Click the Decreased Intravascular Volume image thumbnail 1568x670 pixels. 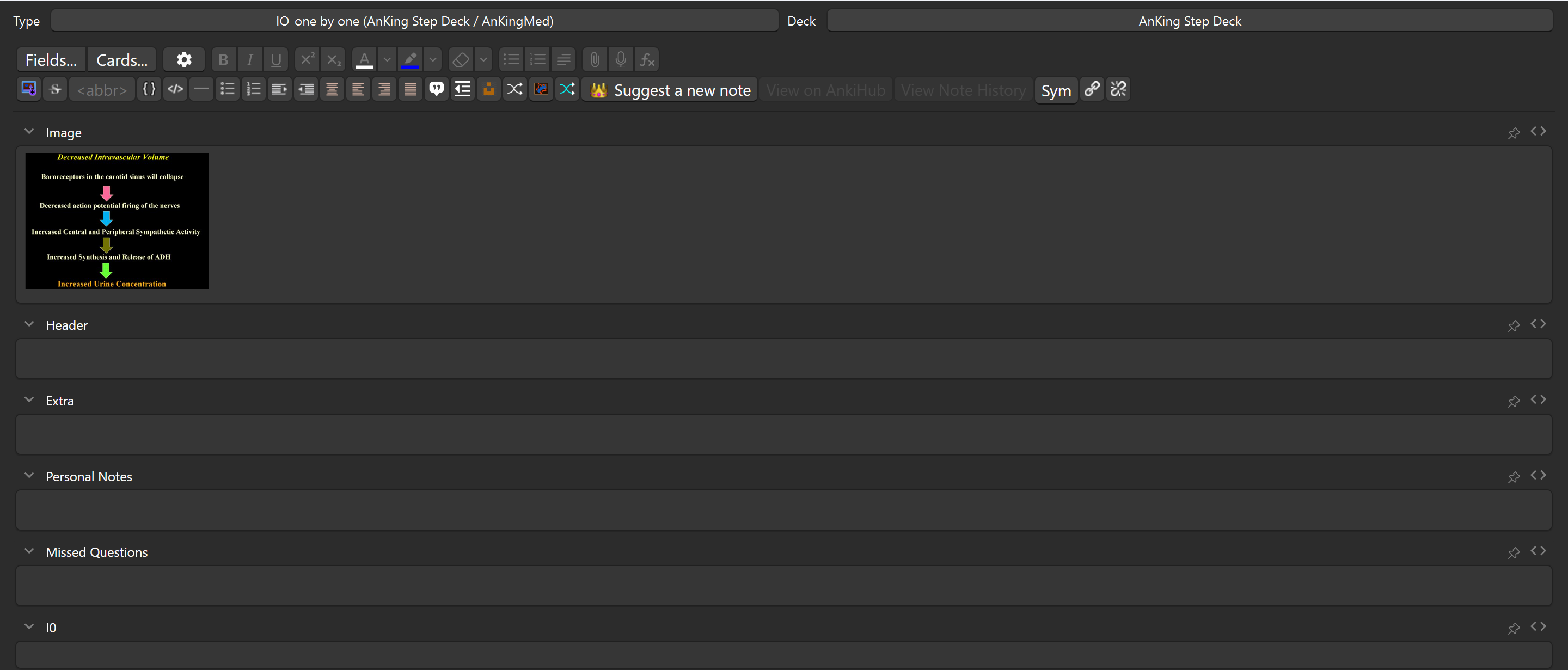click(117, 221)
